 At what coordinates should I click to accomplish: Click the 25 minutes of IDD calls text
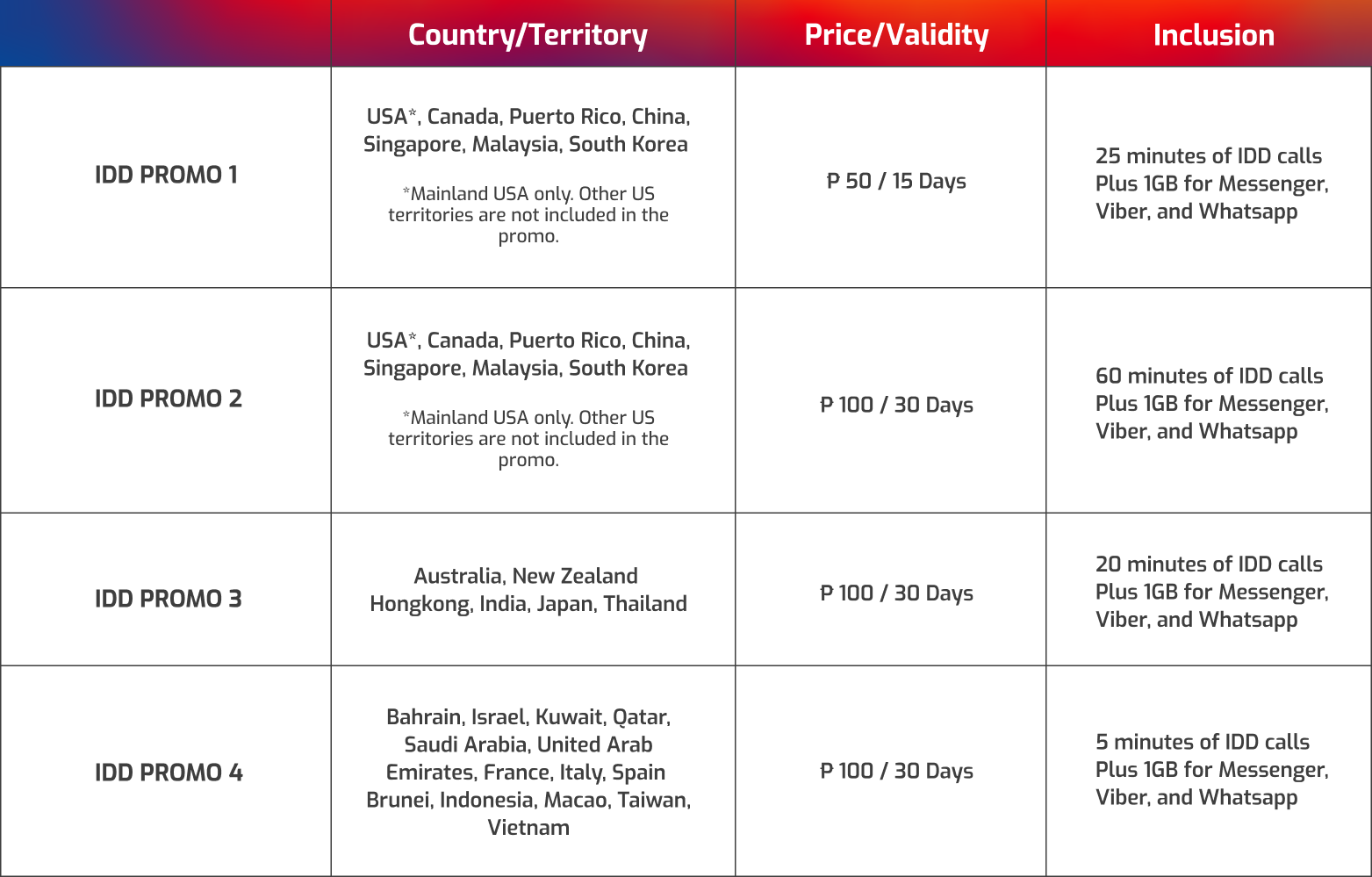point(1208,156)
